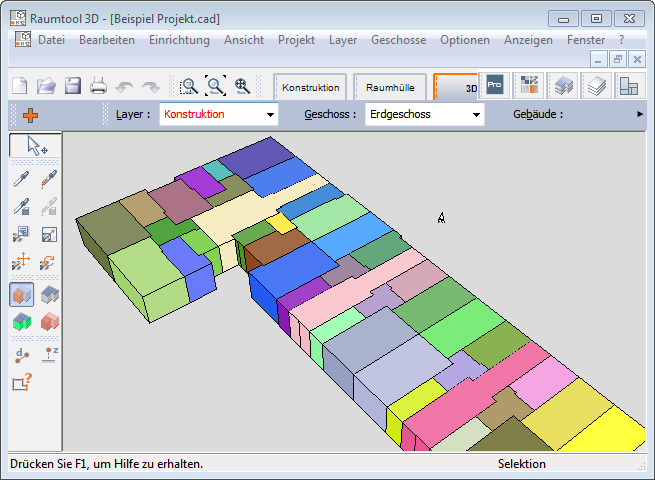
Task: Open the Geschoss dropdown showing Erdgeschoss
Action: tap(424, 114)
